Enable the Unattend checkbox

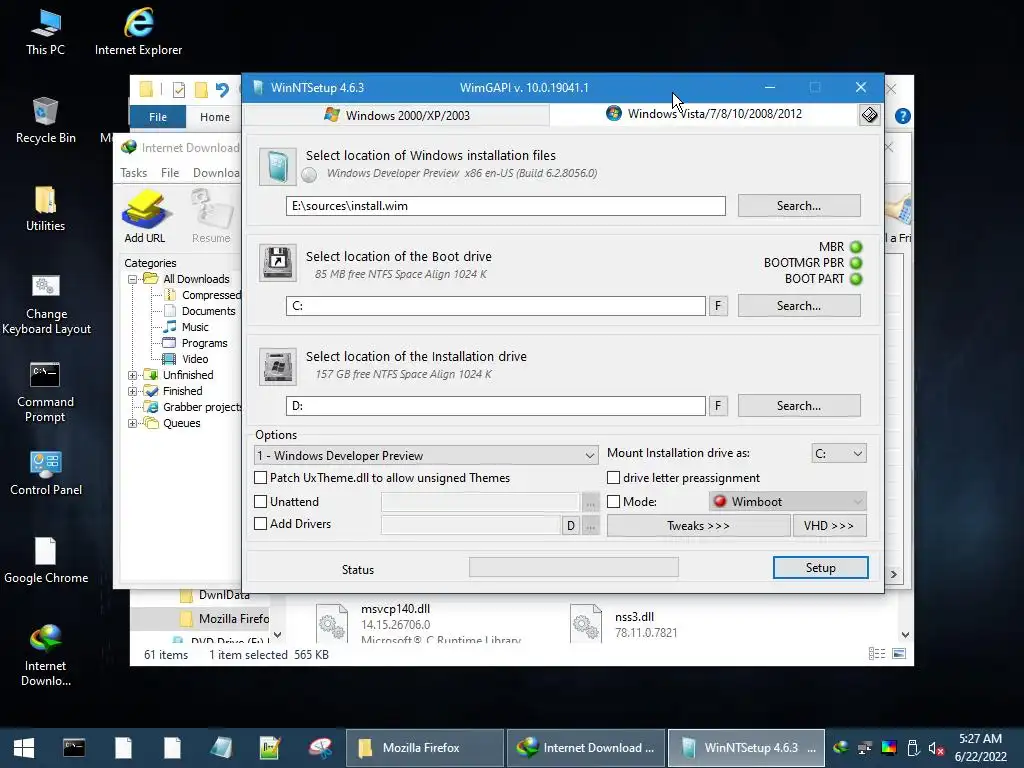tap(261, 502)
